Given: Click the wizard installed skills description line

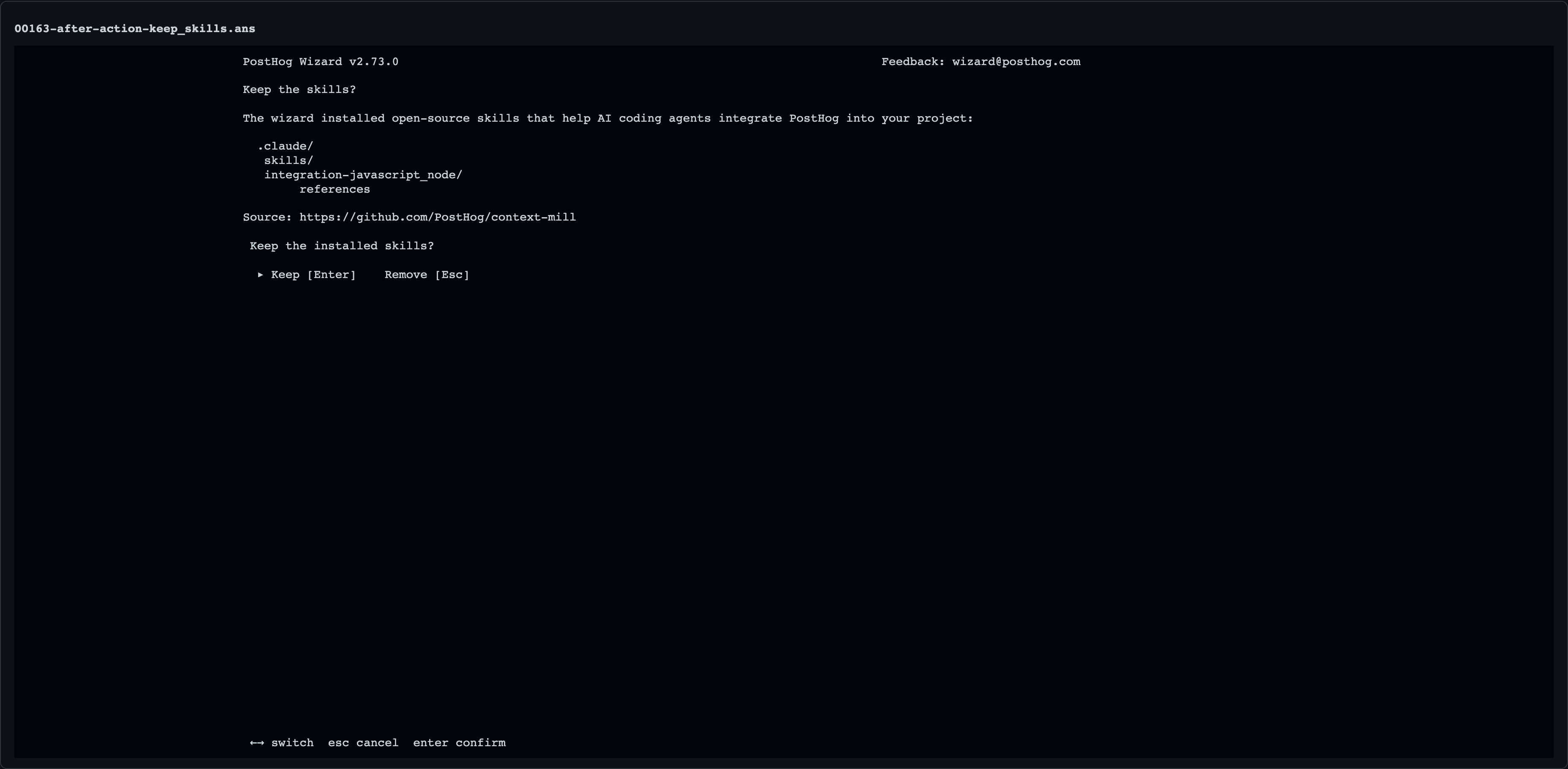Looking at the screenshot, I should pyautogui.click(x=608, y=118).
